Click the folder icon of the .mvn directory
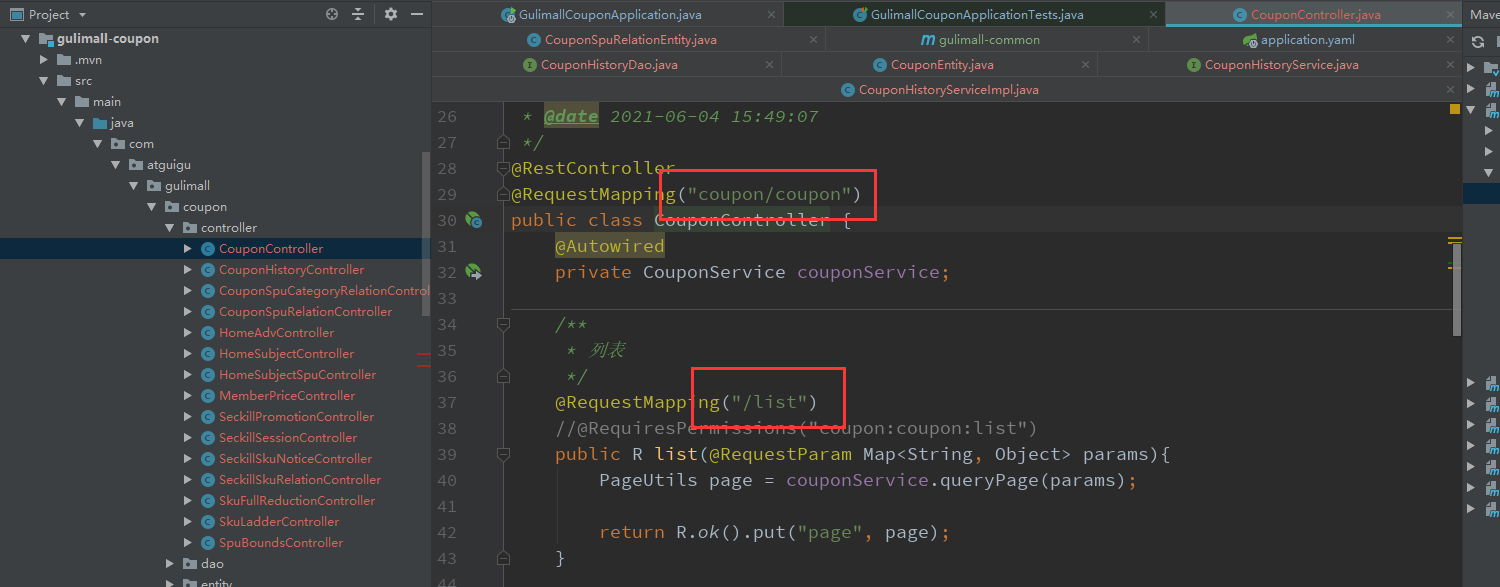This screenshot has height=587, width=1500. (x=64, y=60)
